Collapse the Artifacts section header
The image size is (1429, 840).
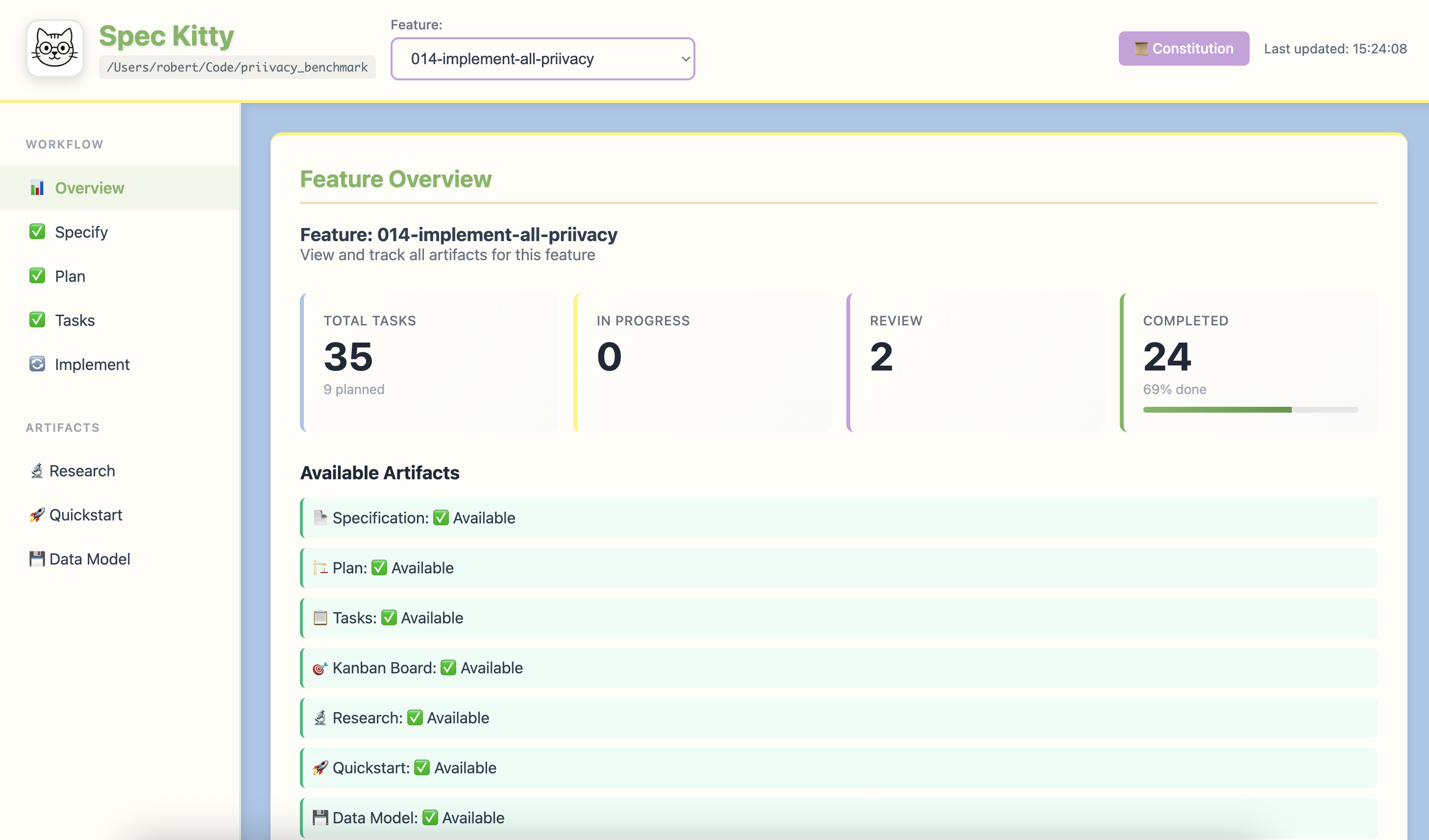[62, 427]
